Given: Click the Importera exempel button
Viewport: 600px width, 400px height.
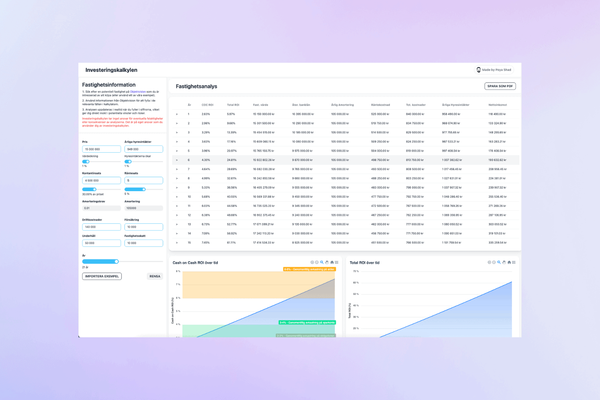Looking at the screenshot, I should coord(101,276).
